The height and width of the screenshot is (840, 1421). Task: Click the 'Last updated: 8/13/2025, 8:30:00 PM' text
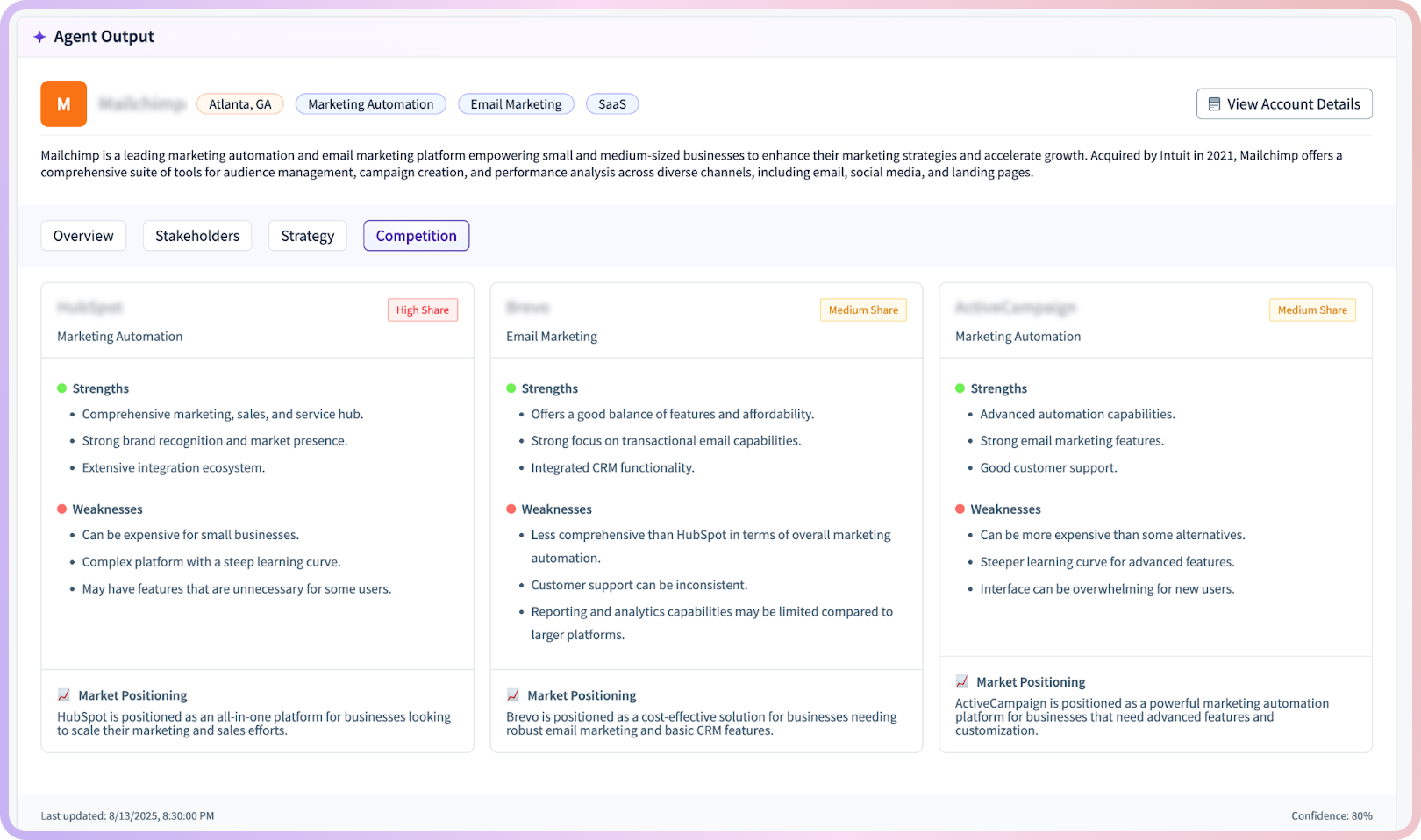point(127,816)
